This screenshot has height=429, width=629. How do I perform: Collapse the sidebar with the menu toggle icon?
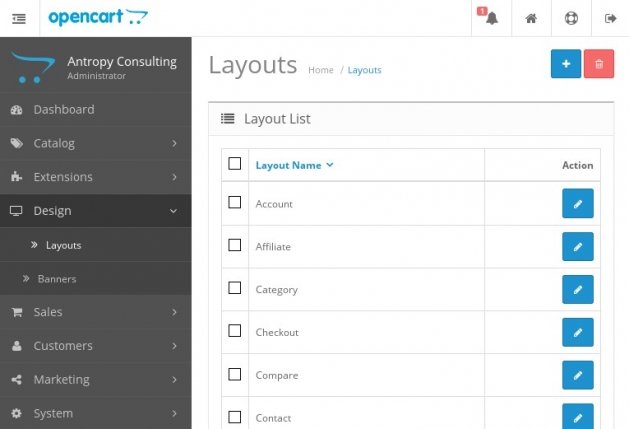click(x=19, y=18)
